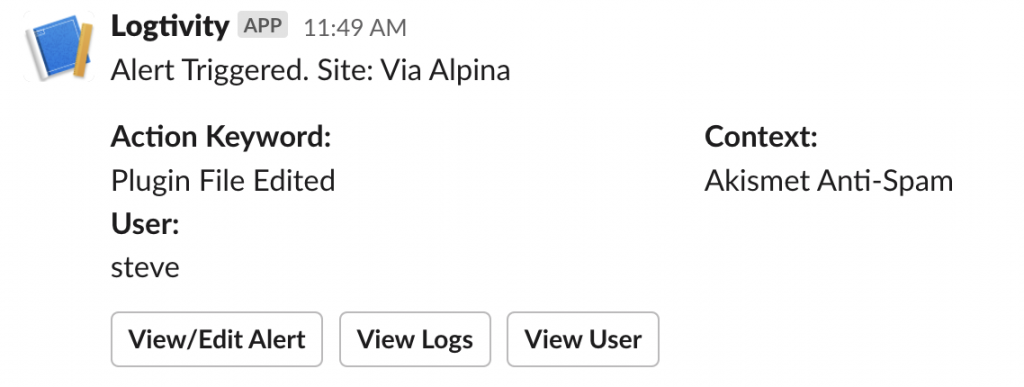Click the View/Edit Alert button

[x=217, y=339]
